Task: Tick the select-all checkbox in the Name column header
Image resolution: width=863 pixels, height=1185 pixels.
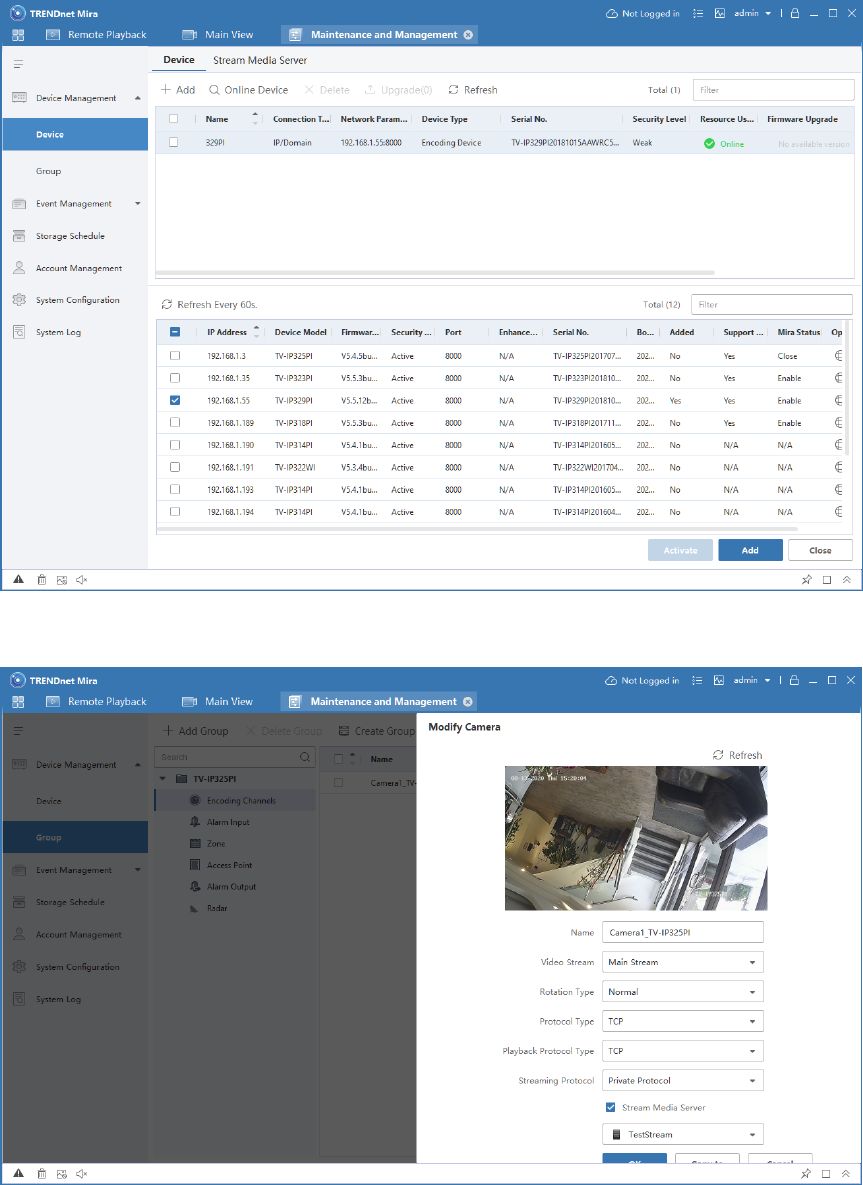Action: click(174, 119)
